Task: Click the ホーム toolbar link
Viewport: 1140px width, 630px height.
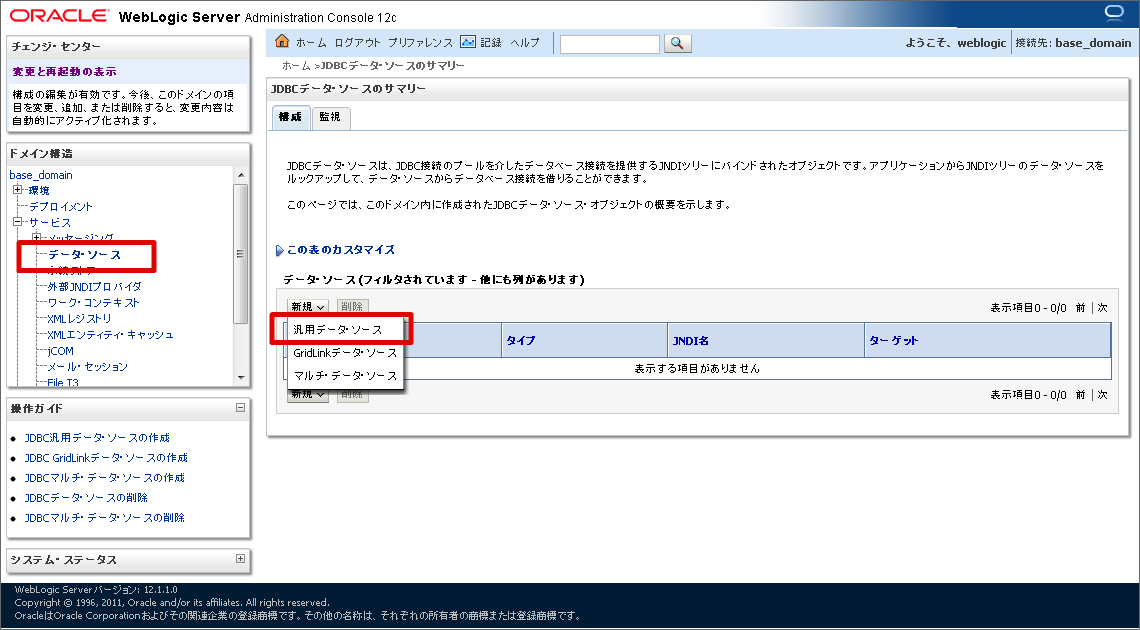Action: pos(311,43)
